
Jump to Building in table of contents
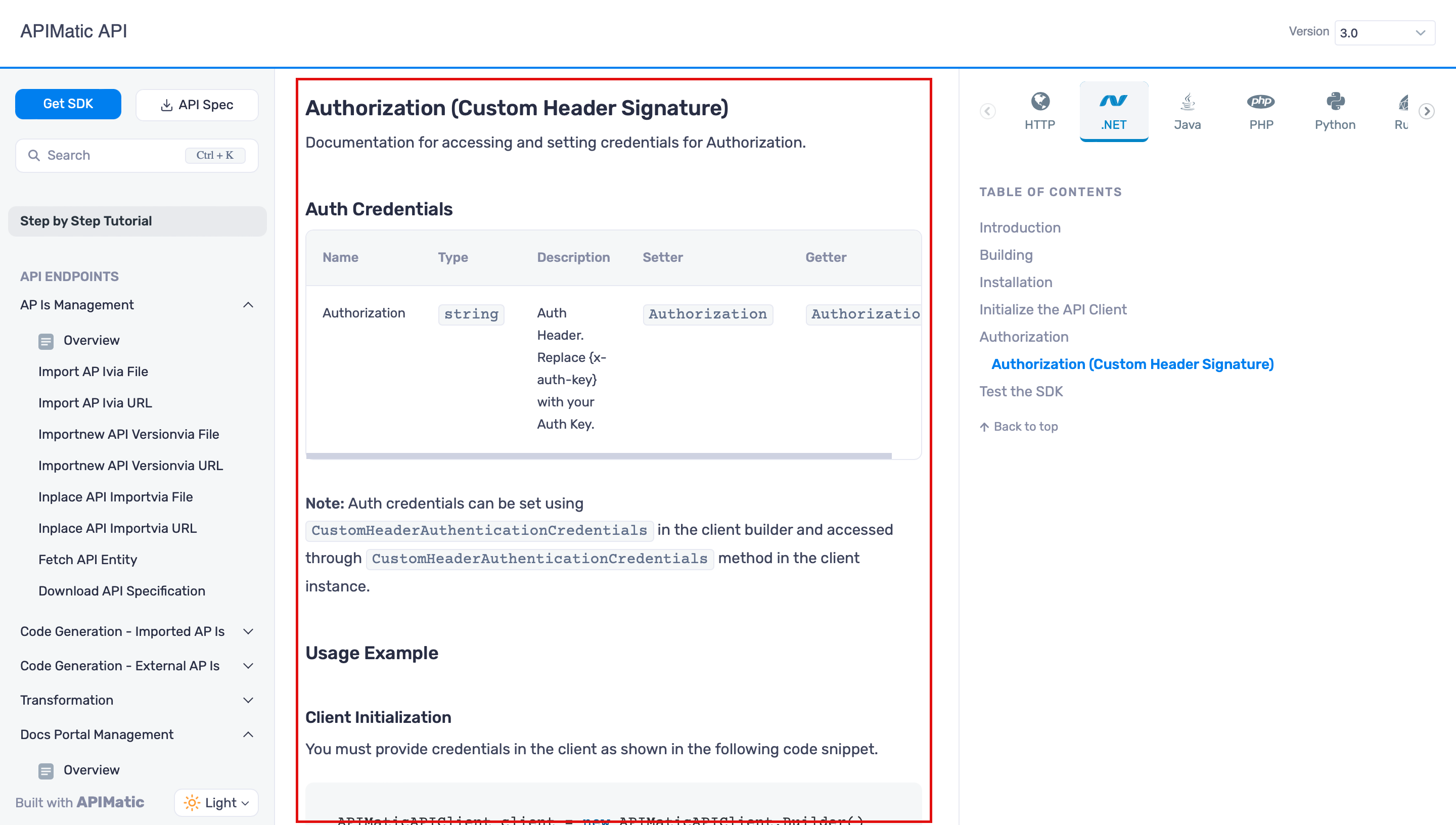coord(1006,255)
